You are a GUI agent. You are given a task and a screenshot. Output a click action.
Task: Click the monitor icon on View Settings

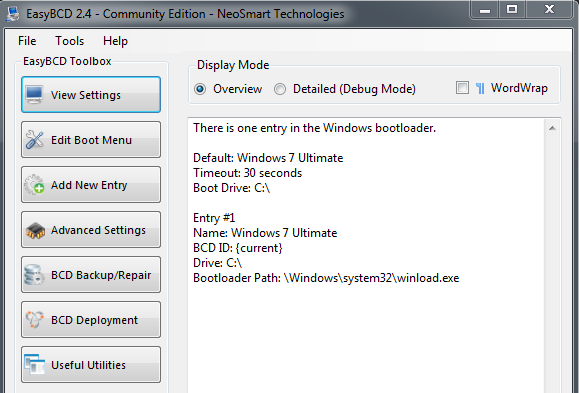pyautogui.click(x=34, y=95)
